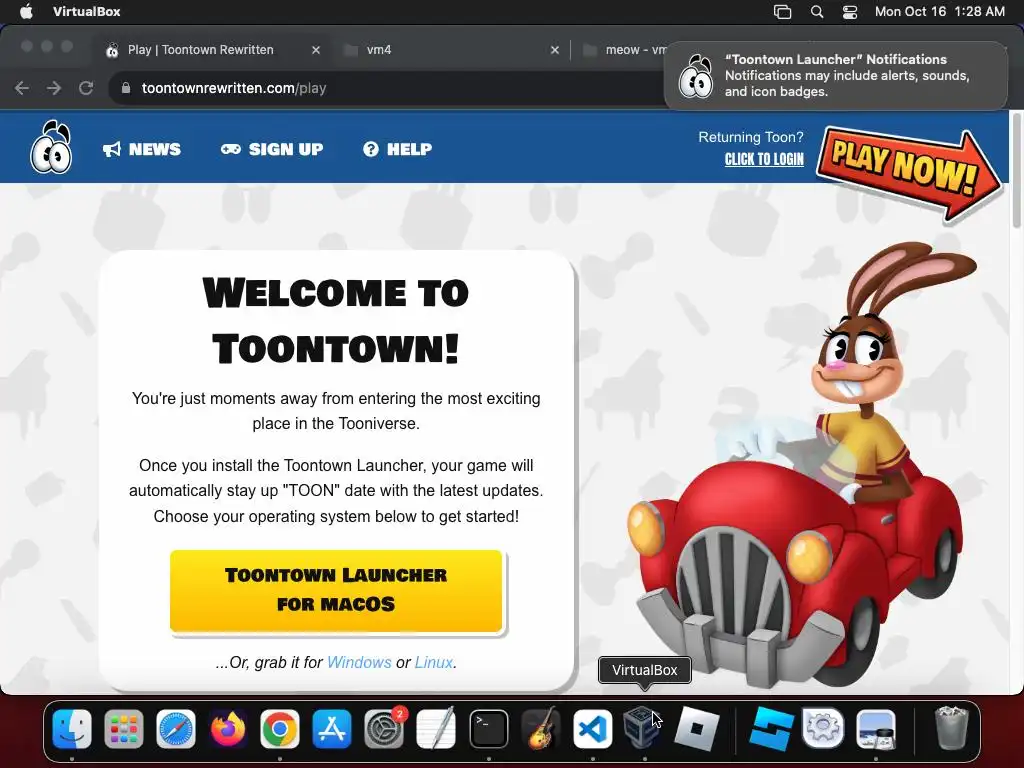Open the Apple menu

click(x=26, y=12)
